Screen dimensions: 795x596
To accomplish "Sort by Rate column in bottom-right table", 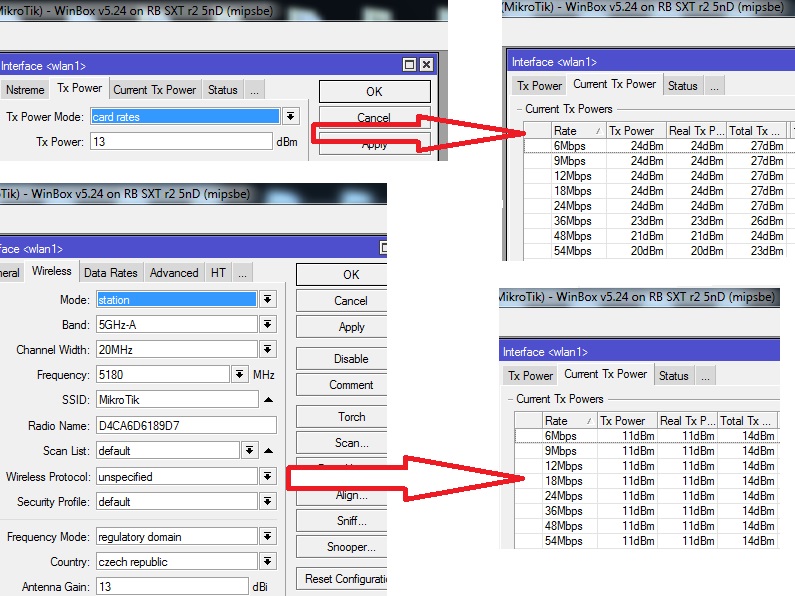I will (569, 421).
